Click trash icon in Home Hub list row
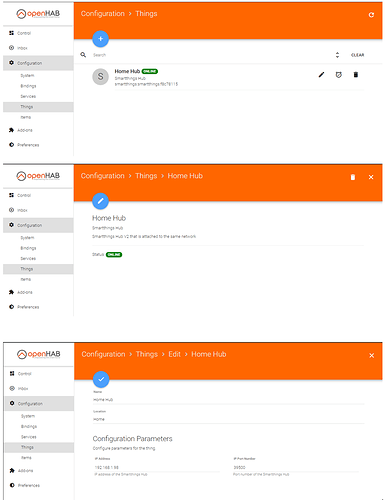 (x=356, y=75)
